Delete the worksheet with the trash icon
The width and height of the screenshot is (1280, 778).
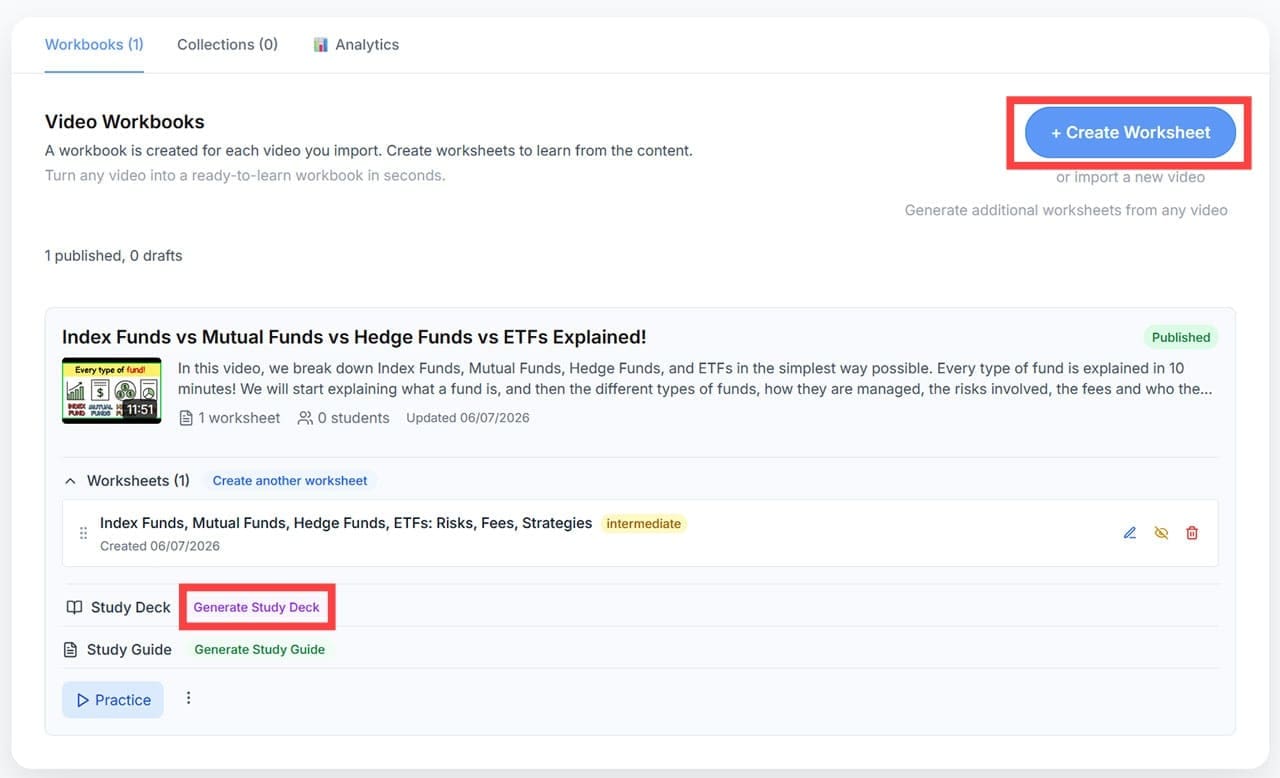[x=1192, y=533]
